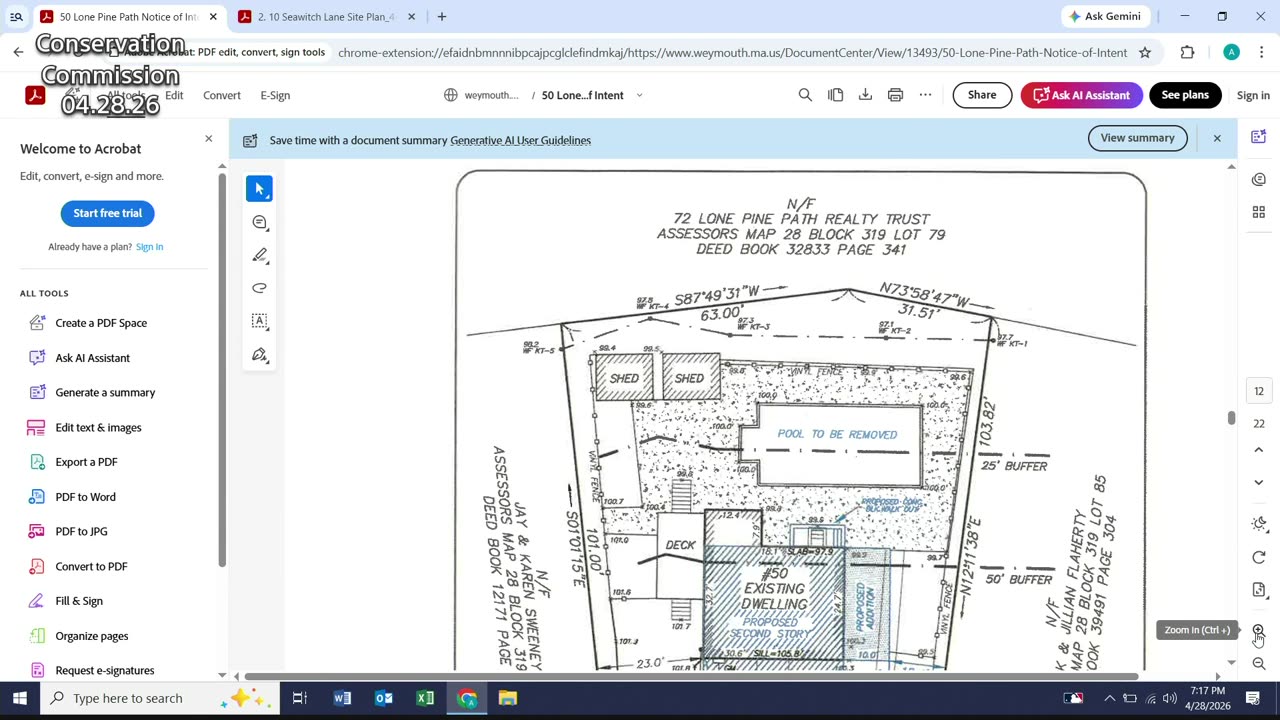The height and width of the screenshot is (720, 1280).
Task: Bookmark this page with the star icon
Action: (1145, 53)
